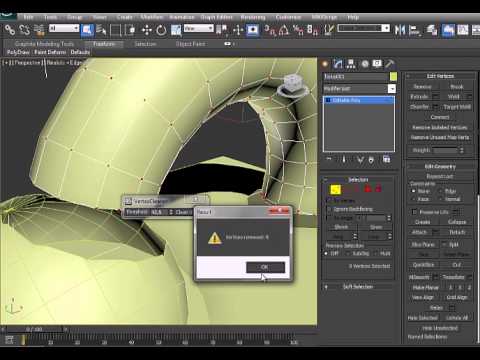This screenshot has height=360, width=480.
Task: Collapse the Selection rollout header
Action: (x=358, y=180)
